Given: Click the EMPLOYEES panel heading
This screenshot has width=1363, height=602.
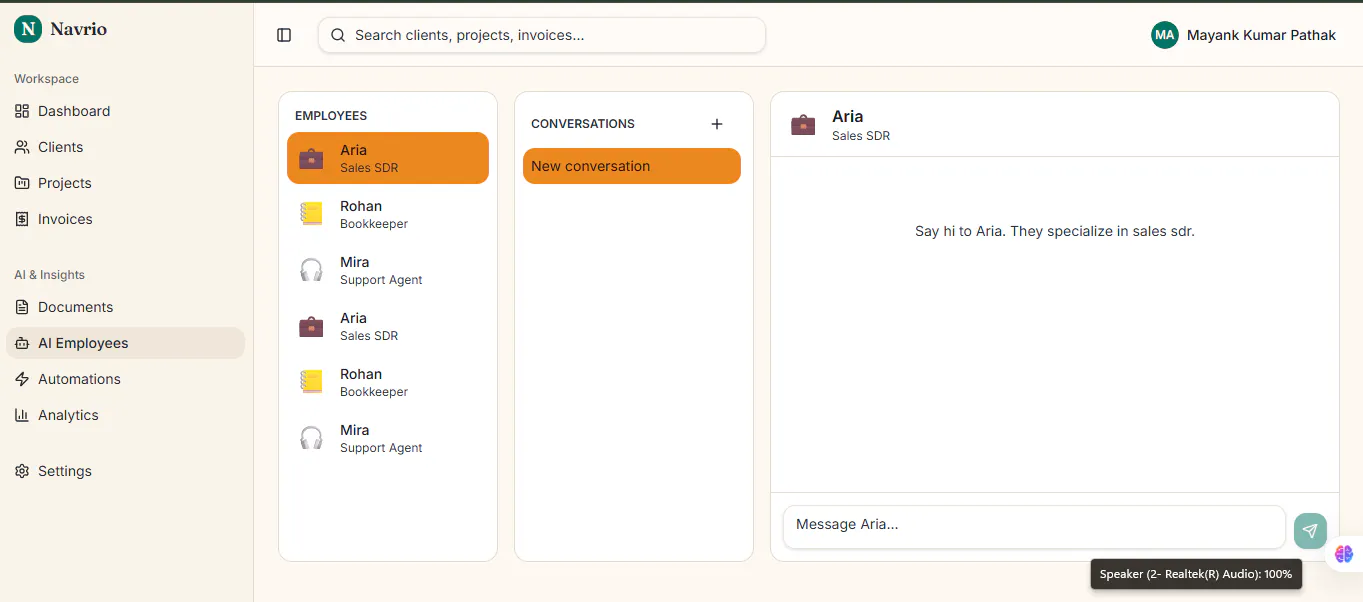Looking at the screenshot, I should tap(331, 116).
